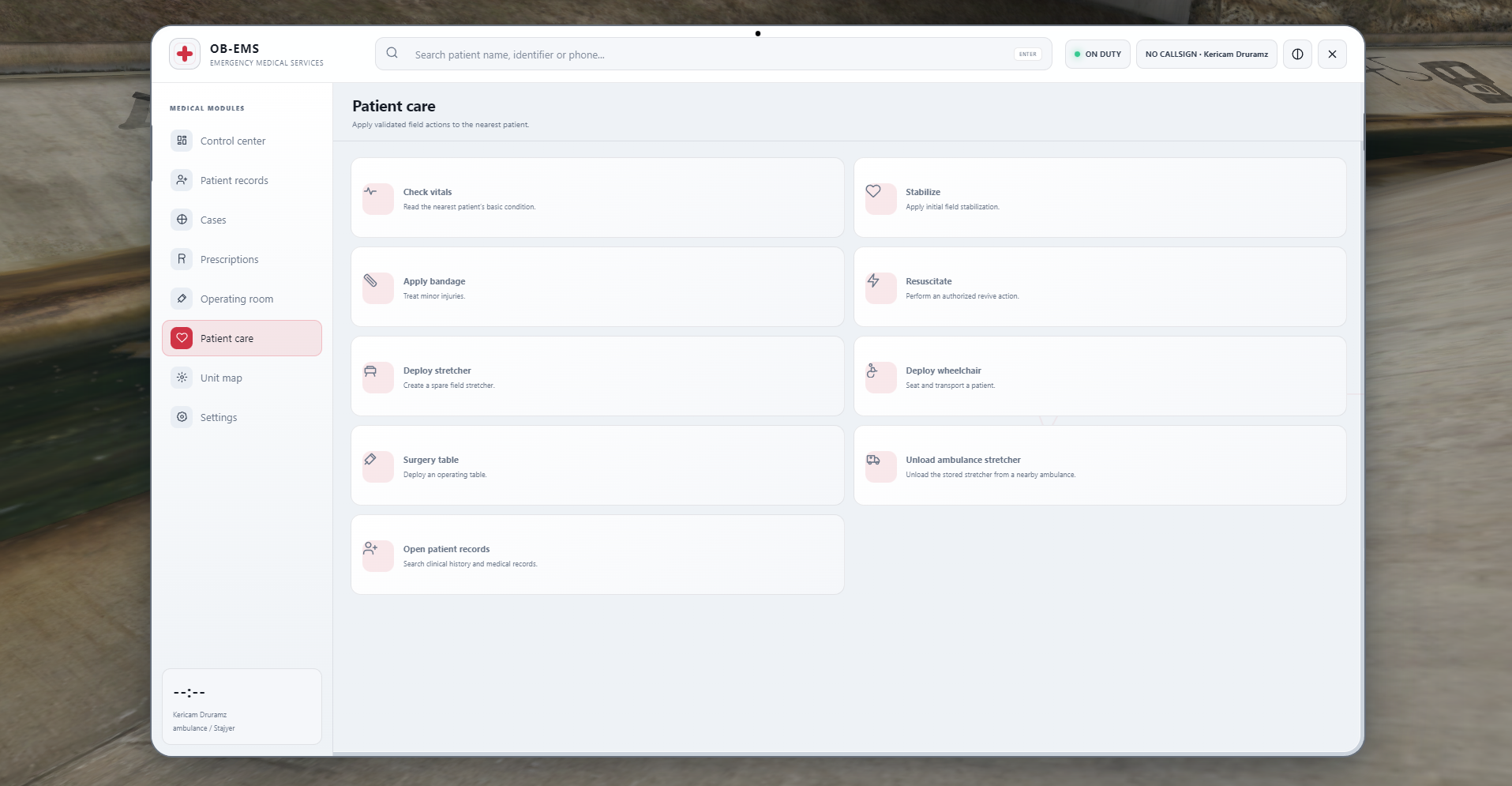Select Open patient records action card

point(598,555)
